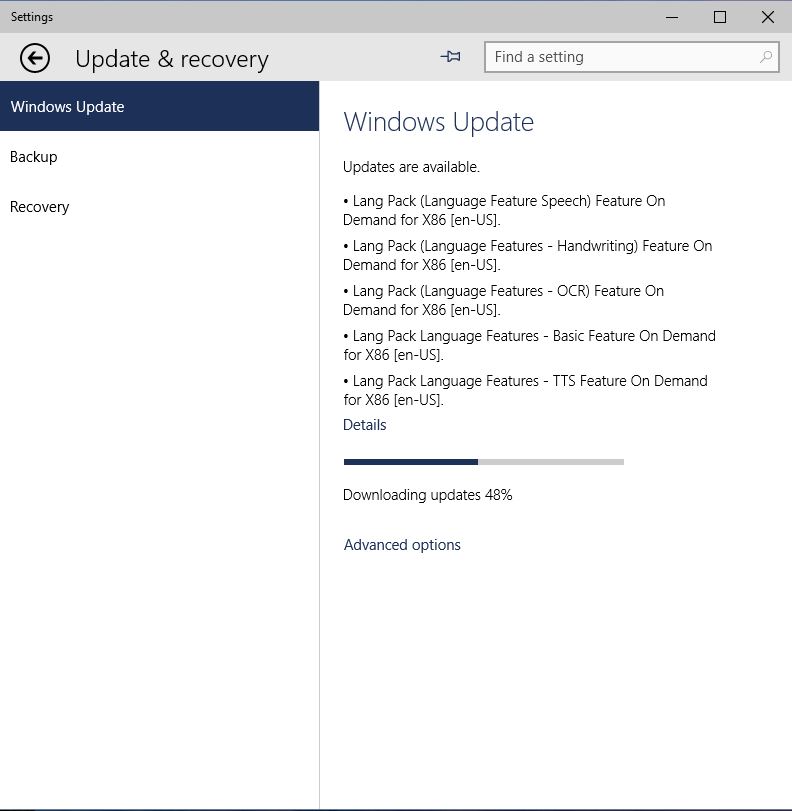792x811 pixels.
Task: Click the download progress bar
Action: (x=484, y=462)
